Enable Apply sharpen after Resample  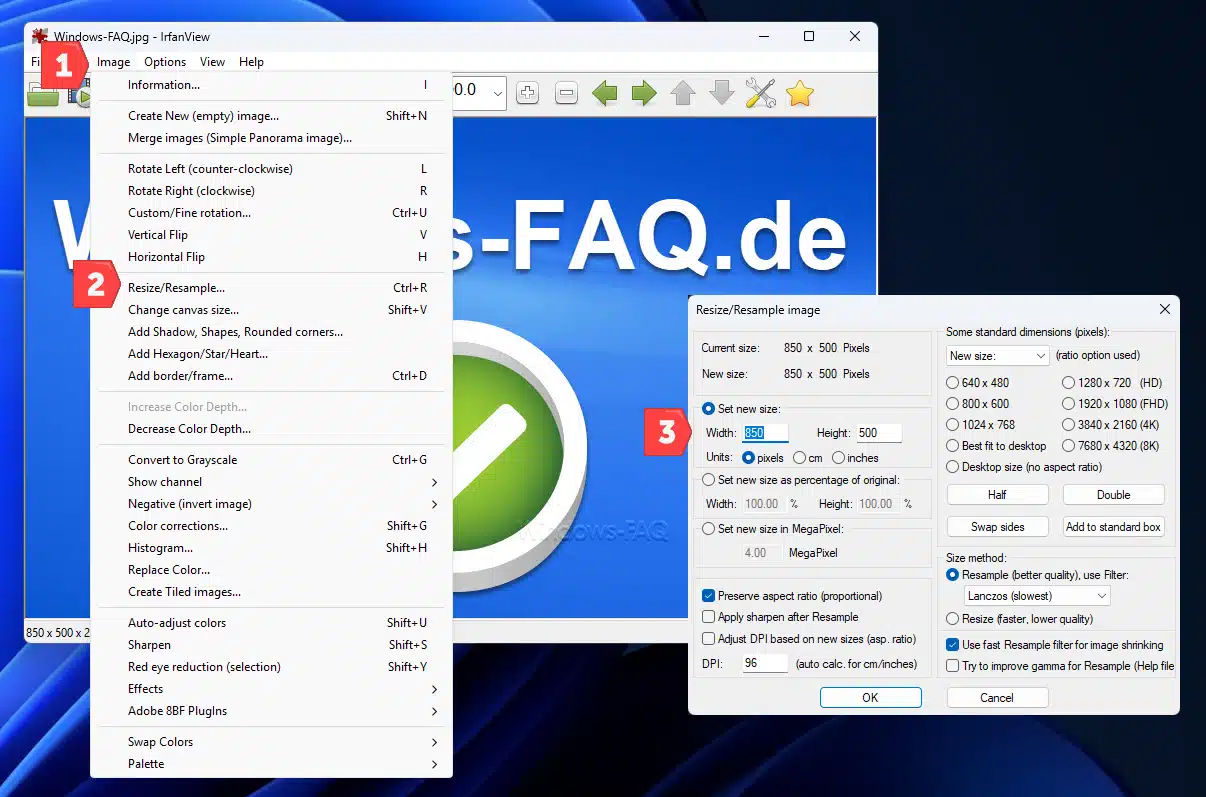pos(709,617)
